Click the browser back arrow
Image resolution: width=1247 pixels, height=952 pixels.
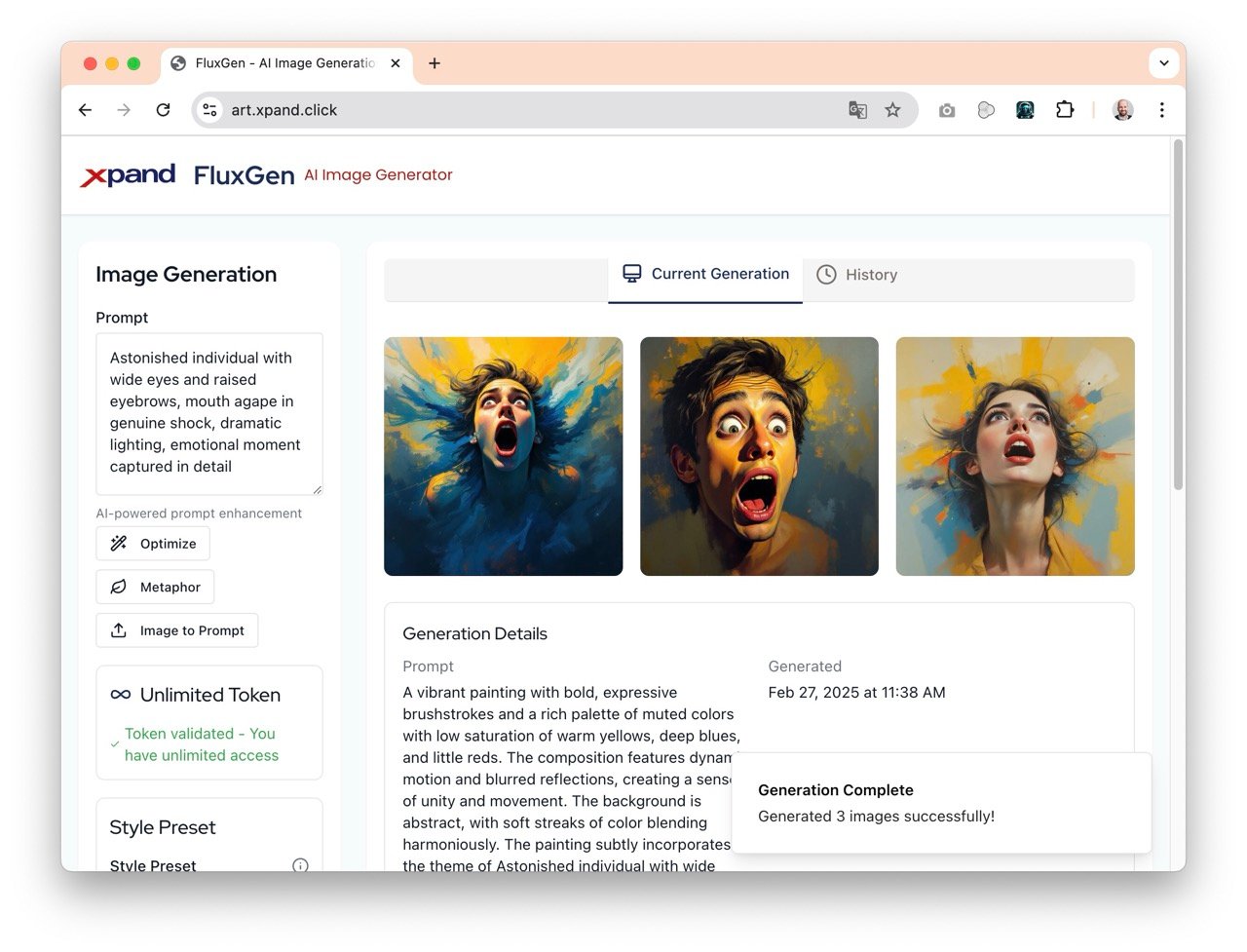[x=86, y=110]
